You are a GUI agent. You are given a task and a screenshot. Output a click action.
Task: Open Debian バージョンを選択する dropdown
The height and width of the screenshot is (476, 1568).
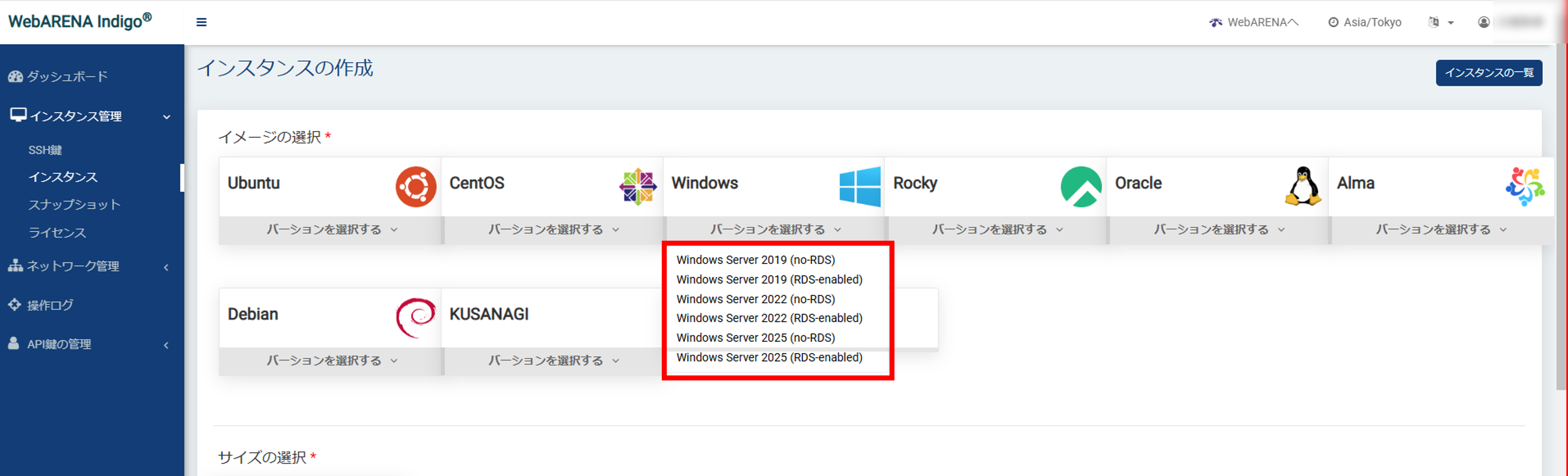click(x=331, y=360)
